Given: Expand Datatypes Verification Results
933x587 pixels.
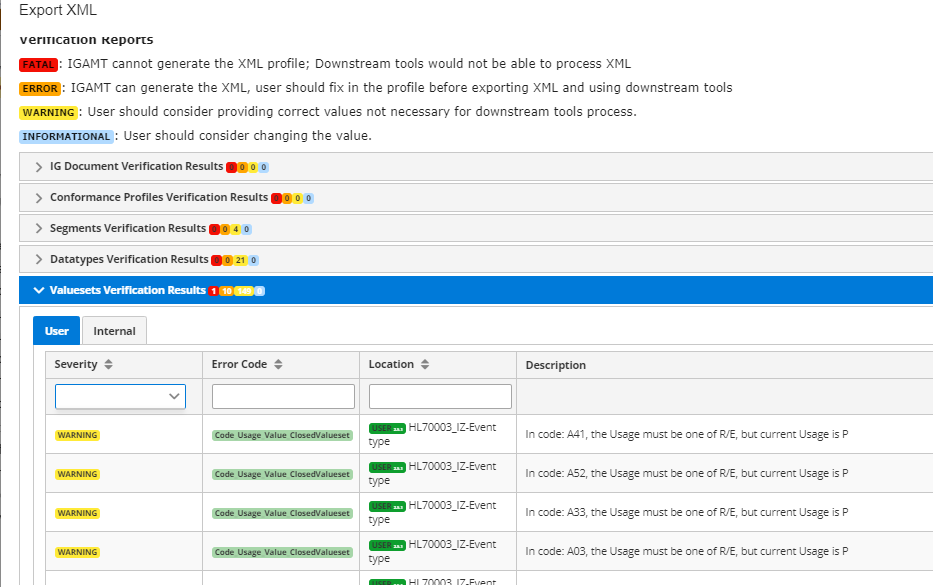Looking at the screenshot, I should pos(38,259).
